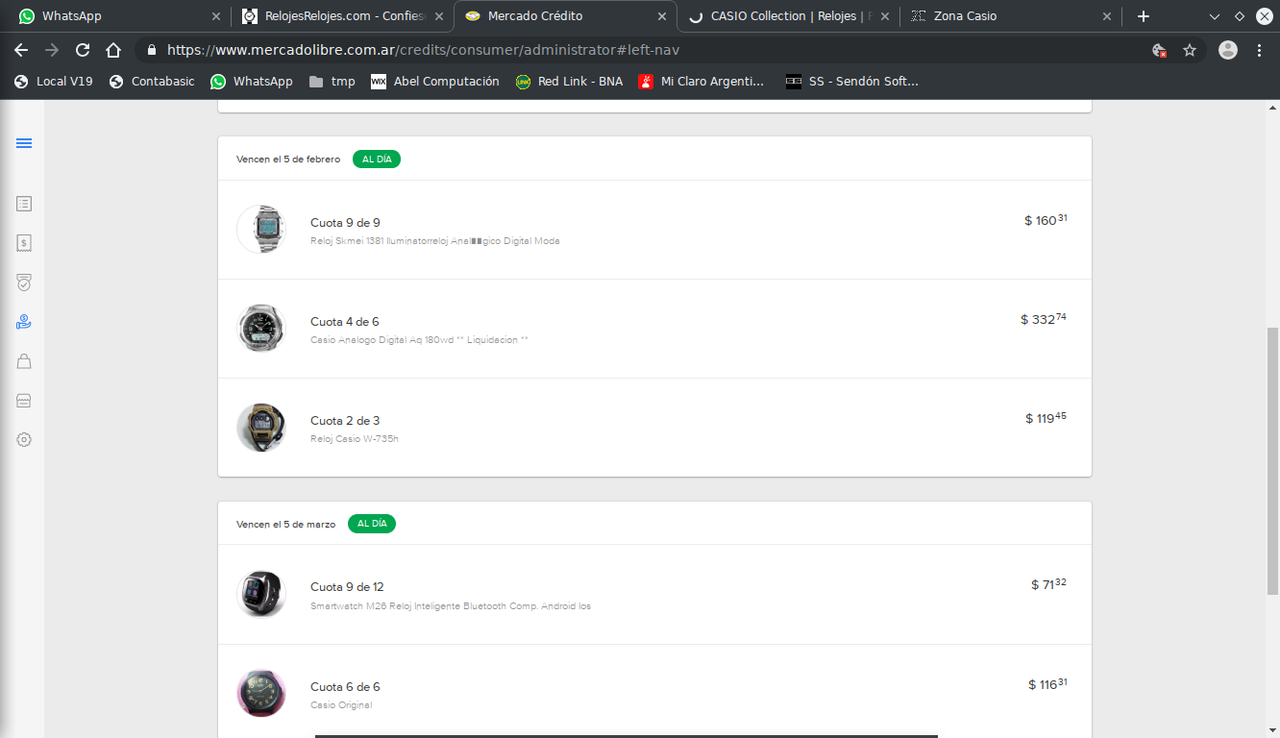Click the $ 119.45 amount
This screenshot has height=738, width=1280.
click(1046, 418)
